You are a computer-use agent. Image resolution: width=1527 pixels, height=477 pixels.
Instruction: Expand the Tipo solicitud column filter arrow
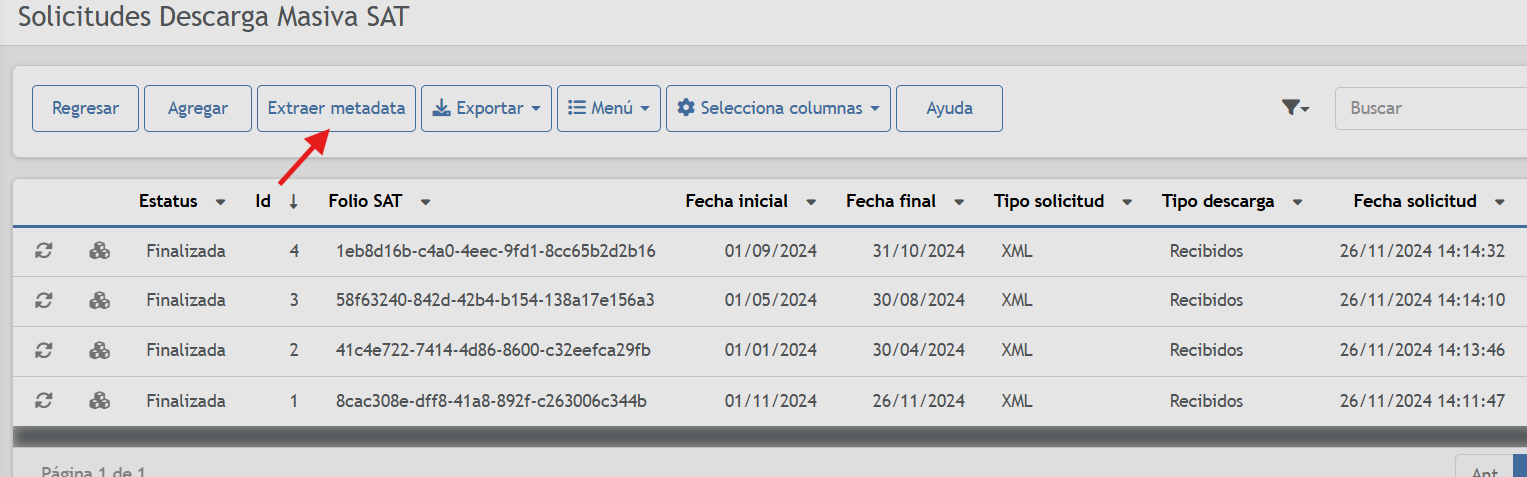(x=1127, y=202)
